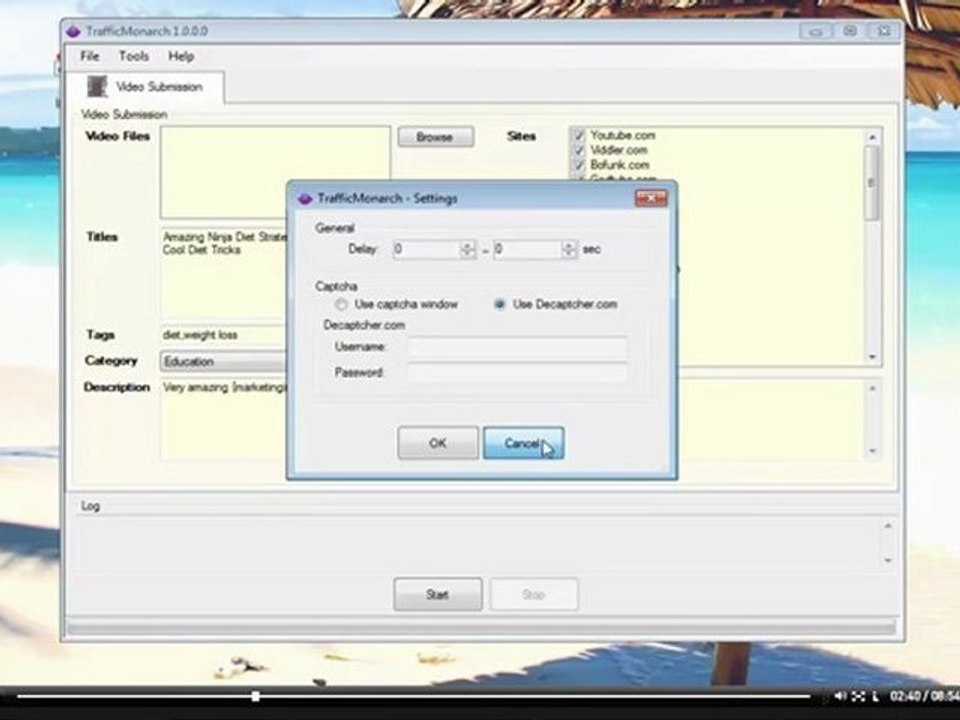Select Use Decaptcher.com radio button
The width and height of the screenshot is (960, 720).
tap(500, 304)
